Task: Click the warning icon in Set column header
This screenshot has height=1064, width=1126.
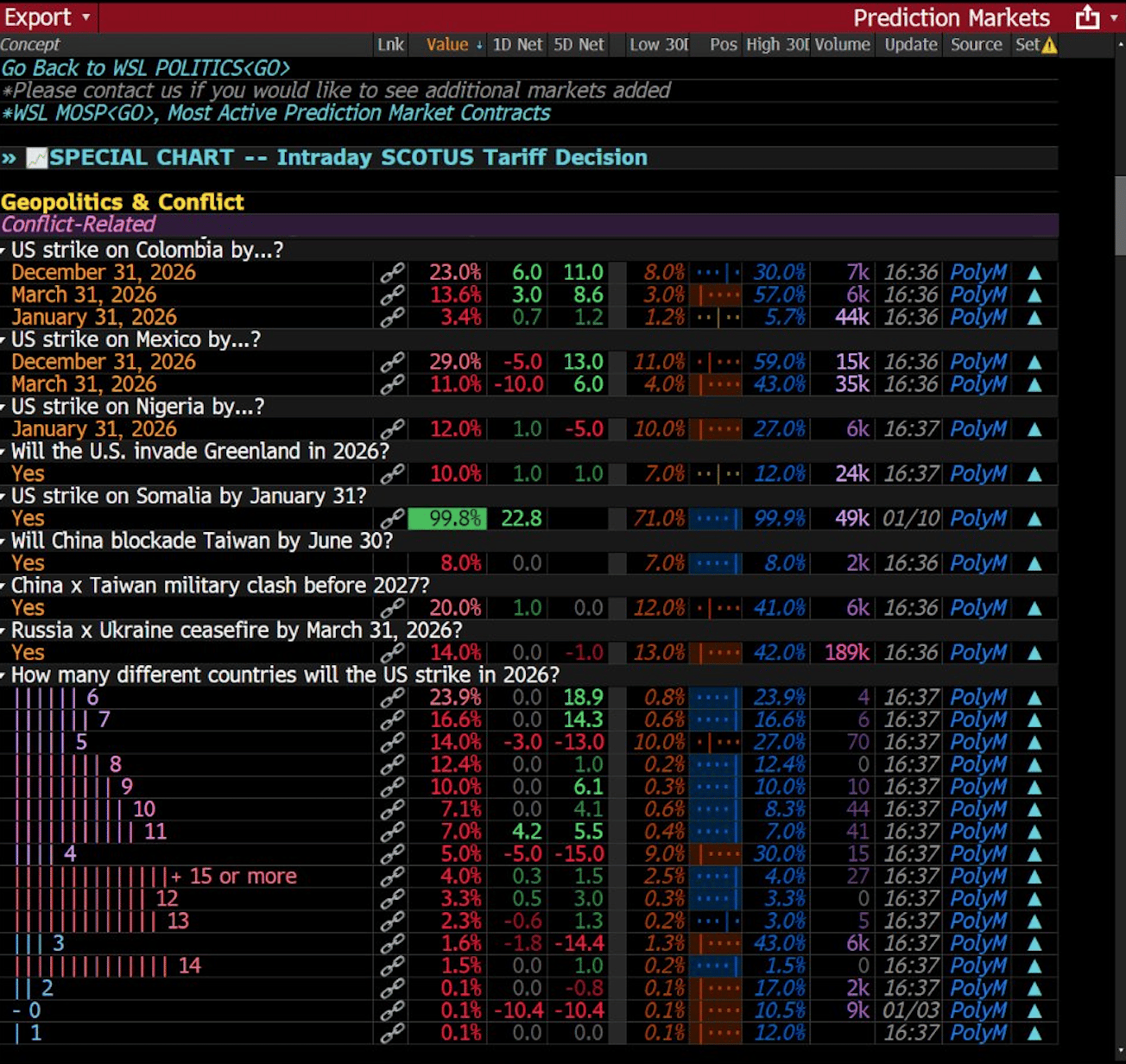Action: click(x=1049, y=46)
